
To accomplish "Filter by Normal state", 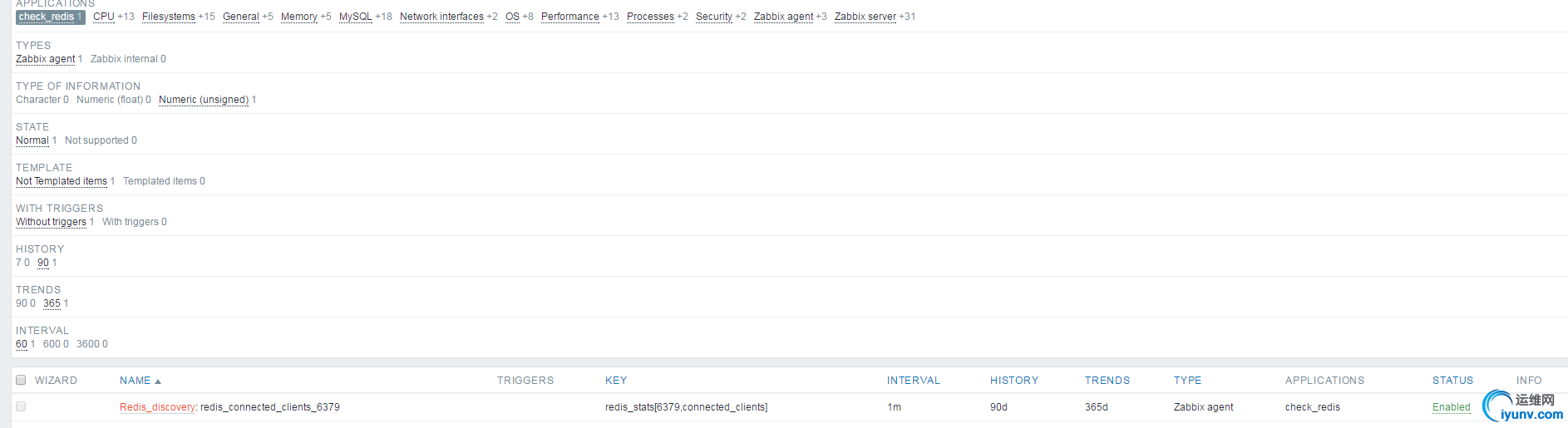I will coord(32,140).
